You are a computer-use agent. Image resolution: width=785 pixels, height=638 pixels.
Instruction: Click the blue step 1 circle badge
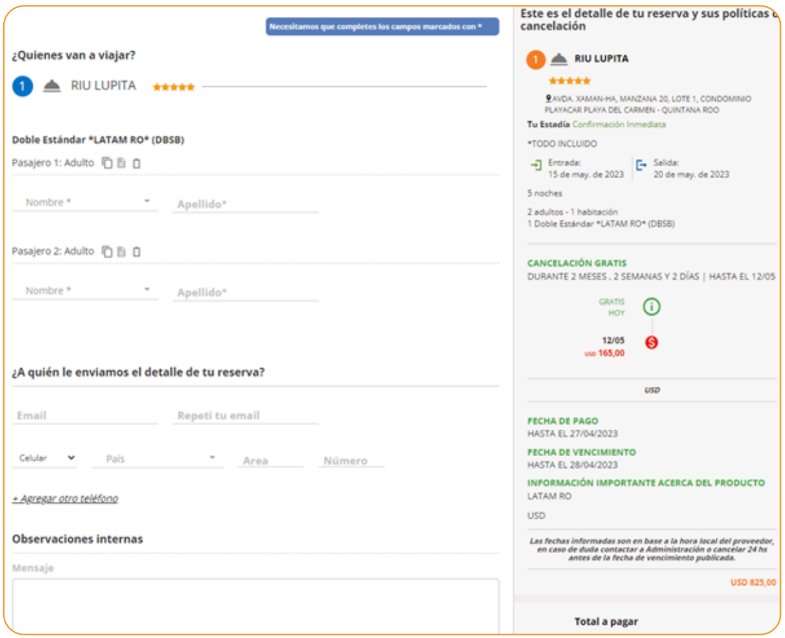tap(22, 86)
